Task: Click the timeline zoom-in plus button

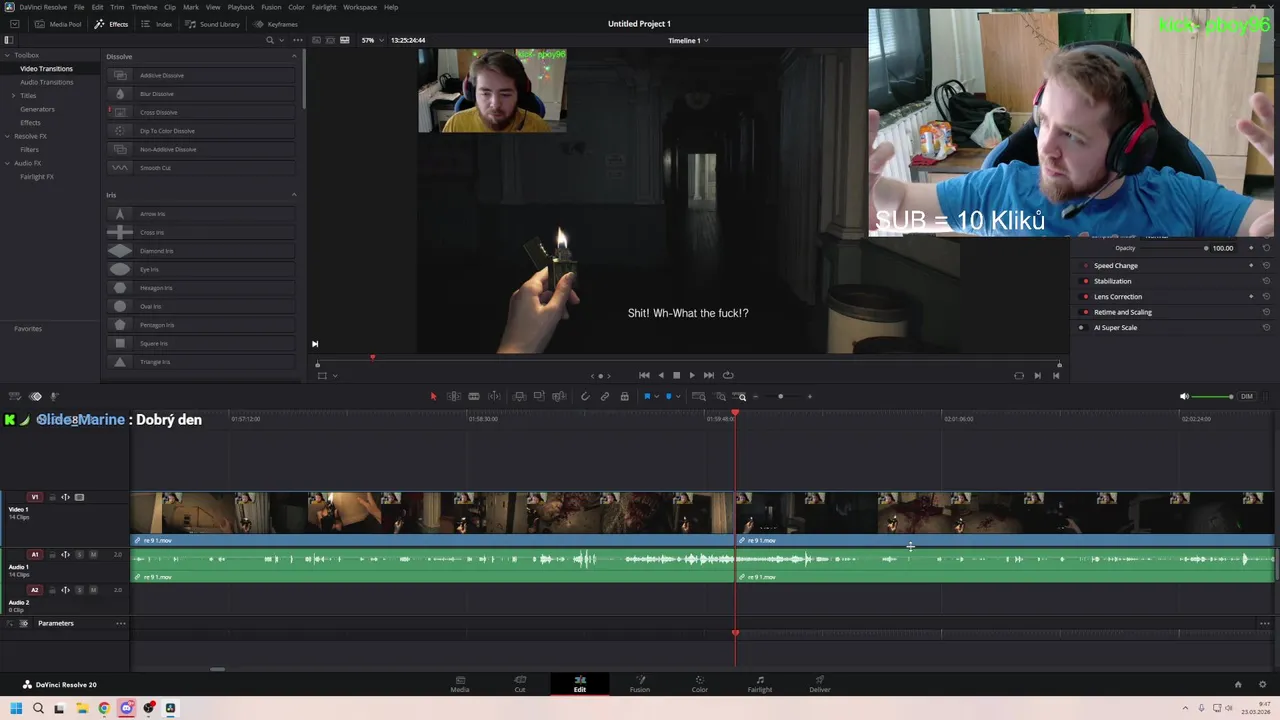Action: point(810,397)
